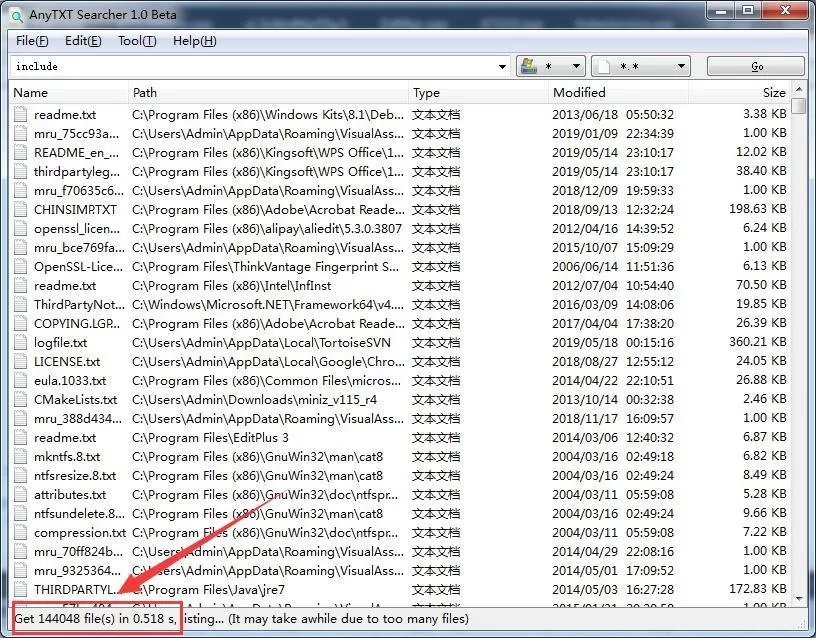Select the file icon next to CHINSIMP.TXT
Viewport: 816px width, 638px height.
pos(22,209)
